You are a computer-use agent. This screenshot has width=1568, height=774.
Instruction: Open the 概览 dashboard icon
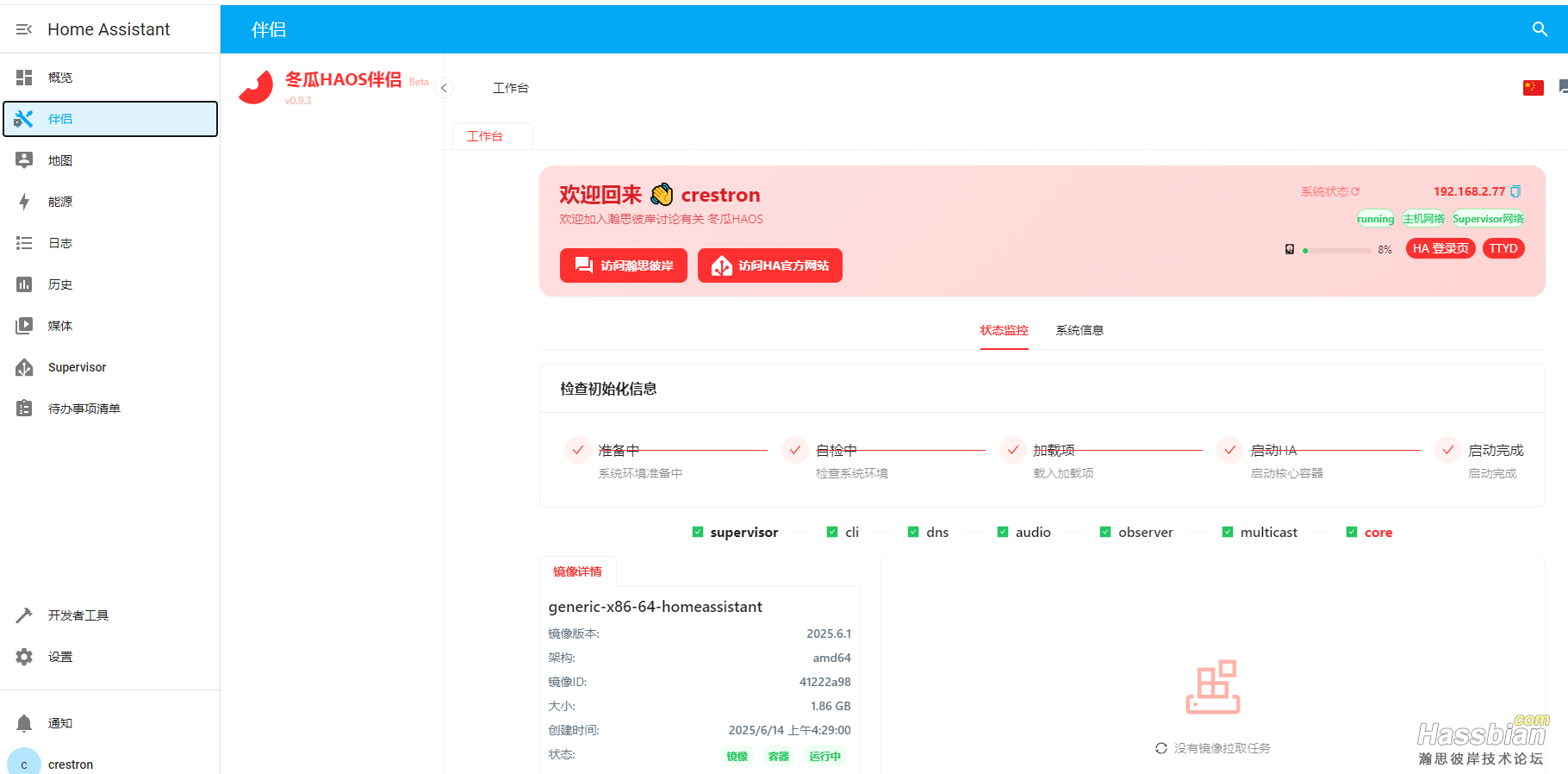(24, 78)
